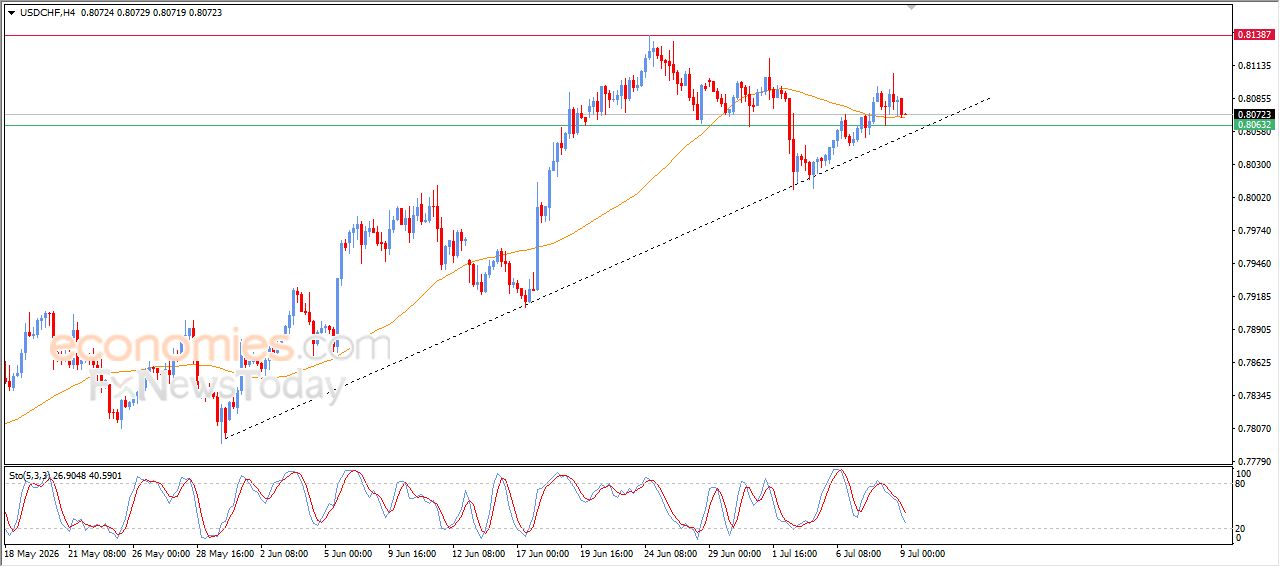Click the FxNewsToday watermark text
1280x567 pixels.
pos(217,387)
